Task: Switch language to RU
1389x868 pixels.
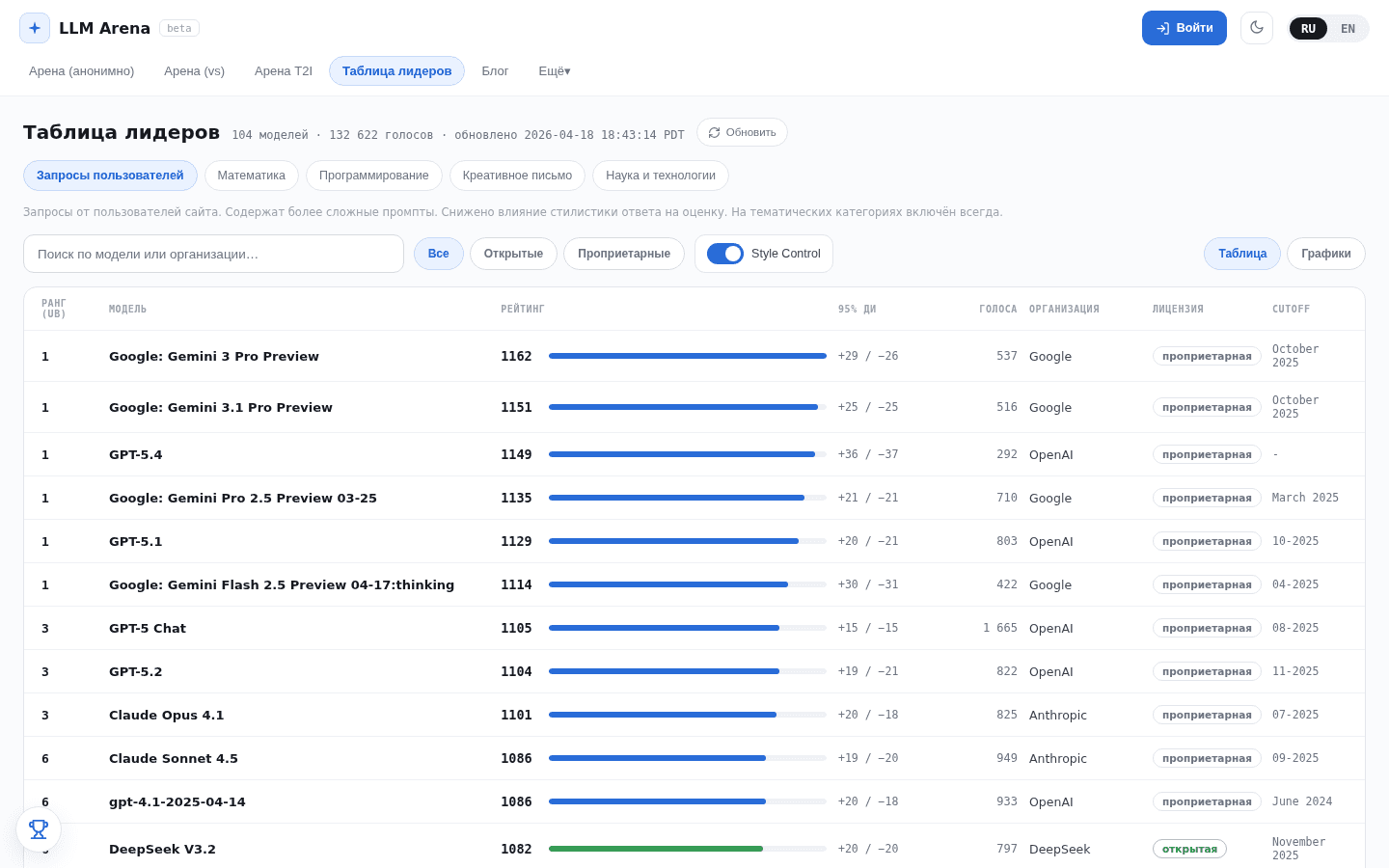Action: pos(1308,29)
